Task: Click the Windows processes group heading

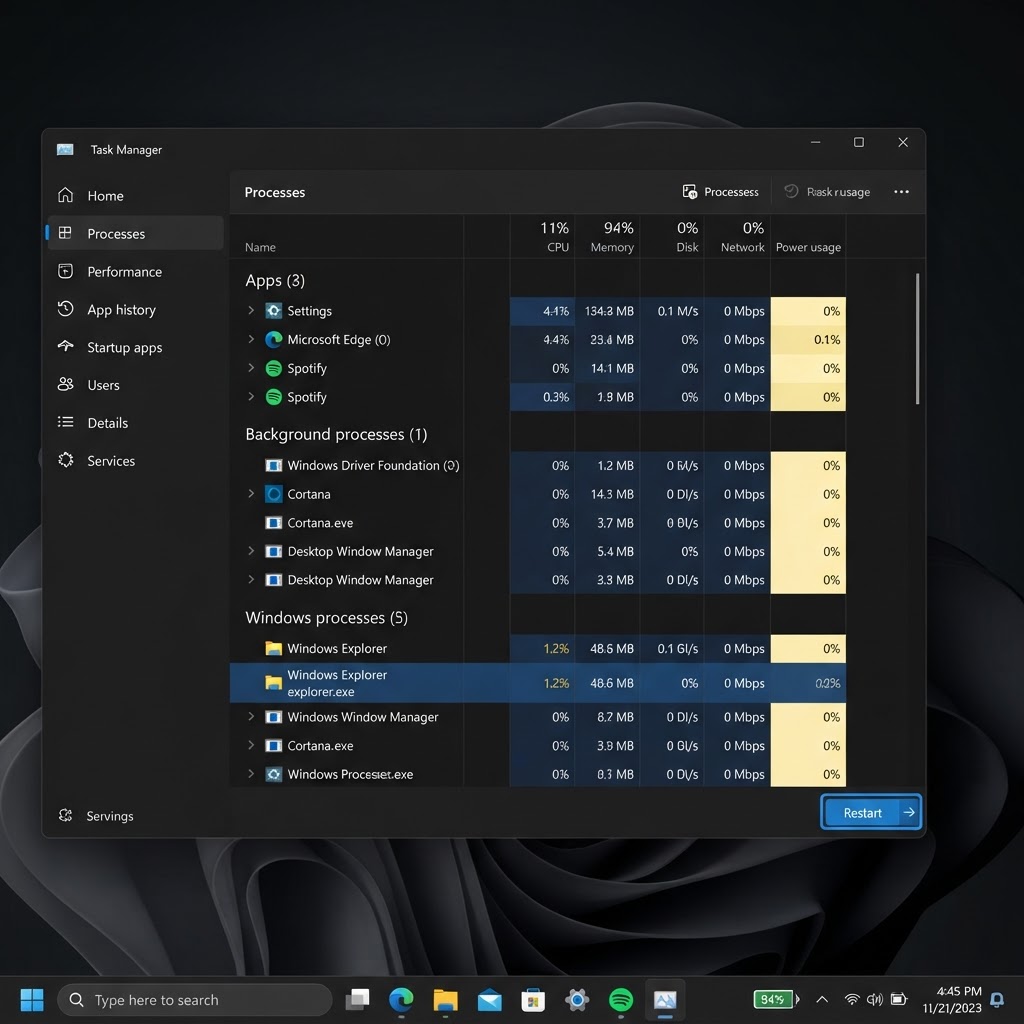Action: point(327,617)
